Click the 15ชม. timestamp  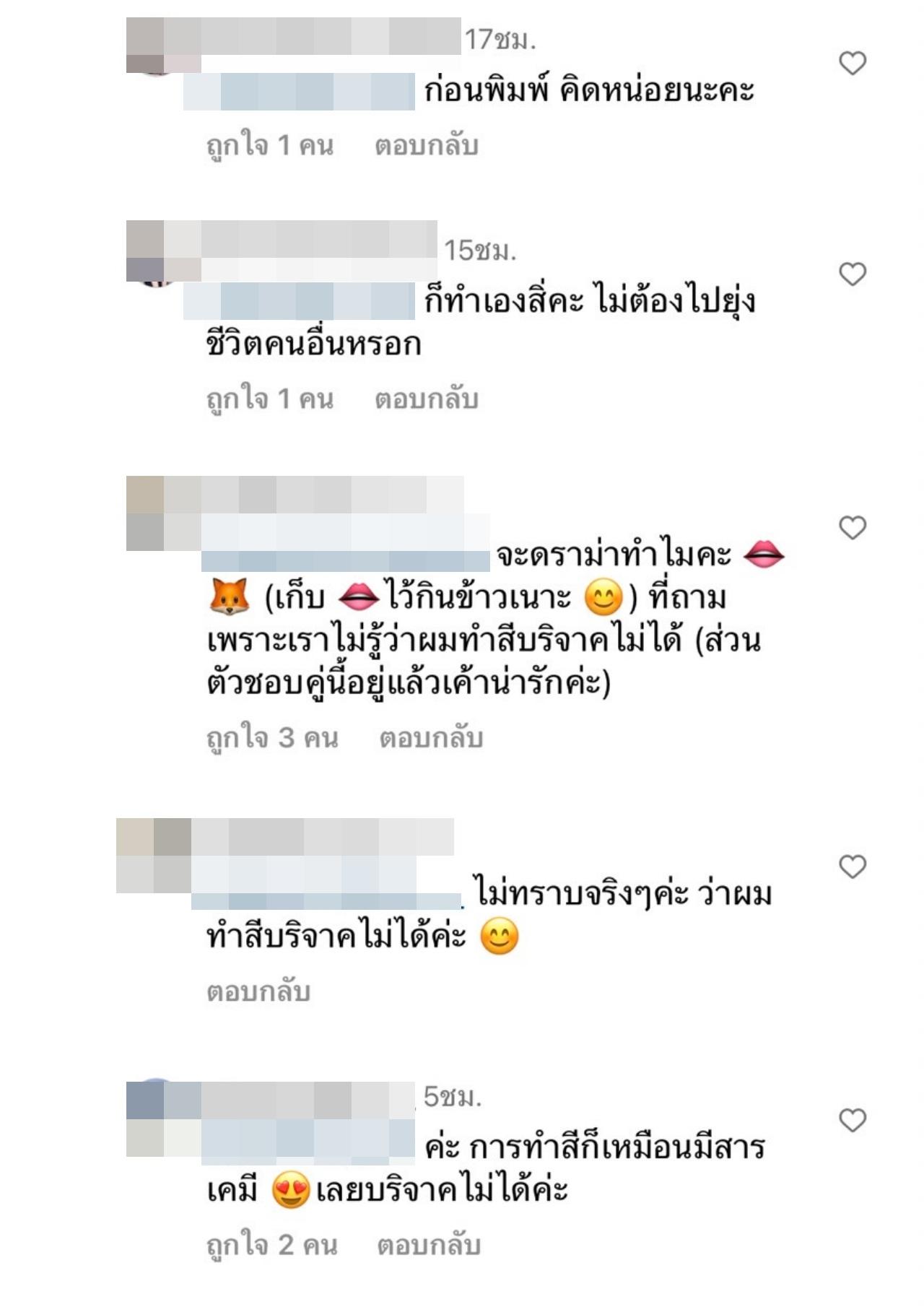tap(479, 251)
